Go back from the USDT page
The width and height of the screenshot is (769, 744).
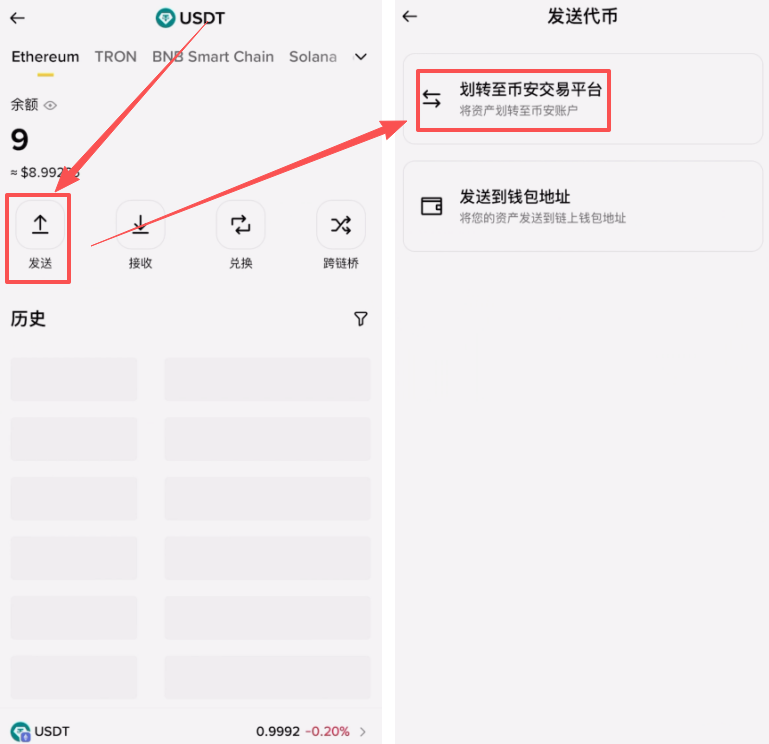pos(17,18)
